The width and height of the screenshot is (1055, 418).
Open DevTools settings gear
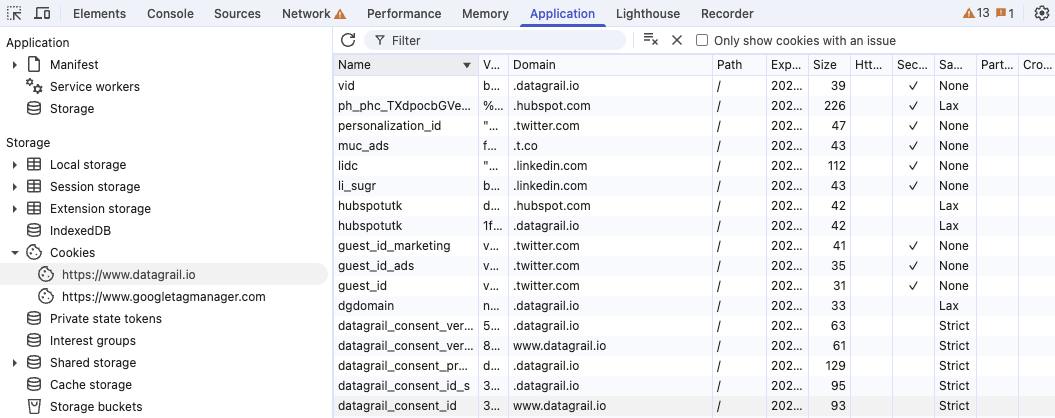[1041, 14]
